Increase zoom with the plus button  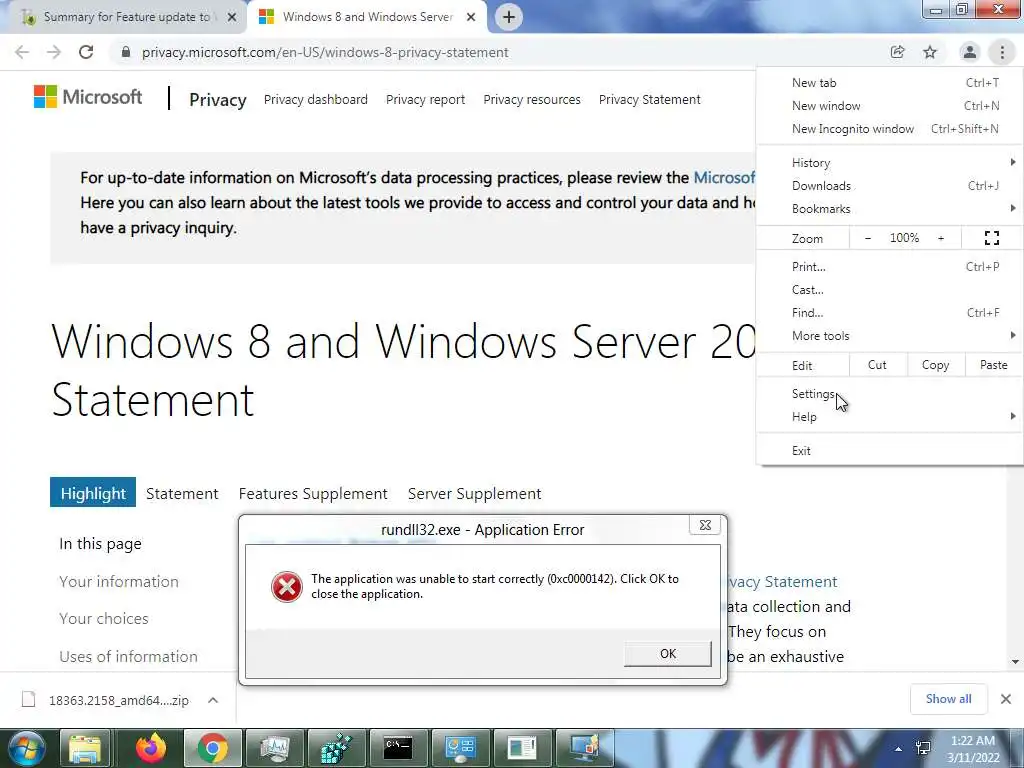pyautogui.click(x=941, y=238)
